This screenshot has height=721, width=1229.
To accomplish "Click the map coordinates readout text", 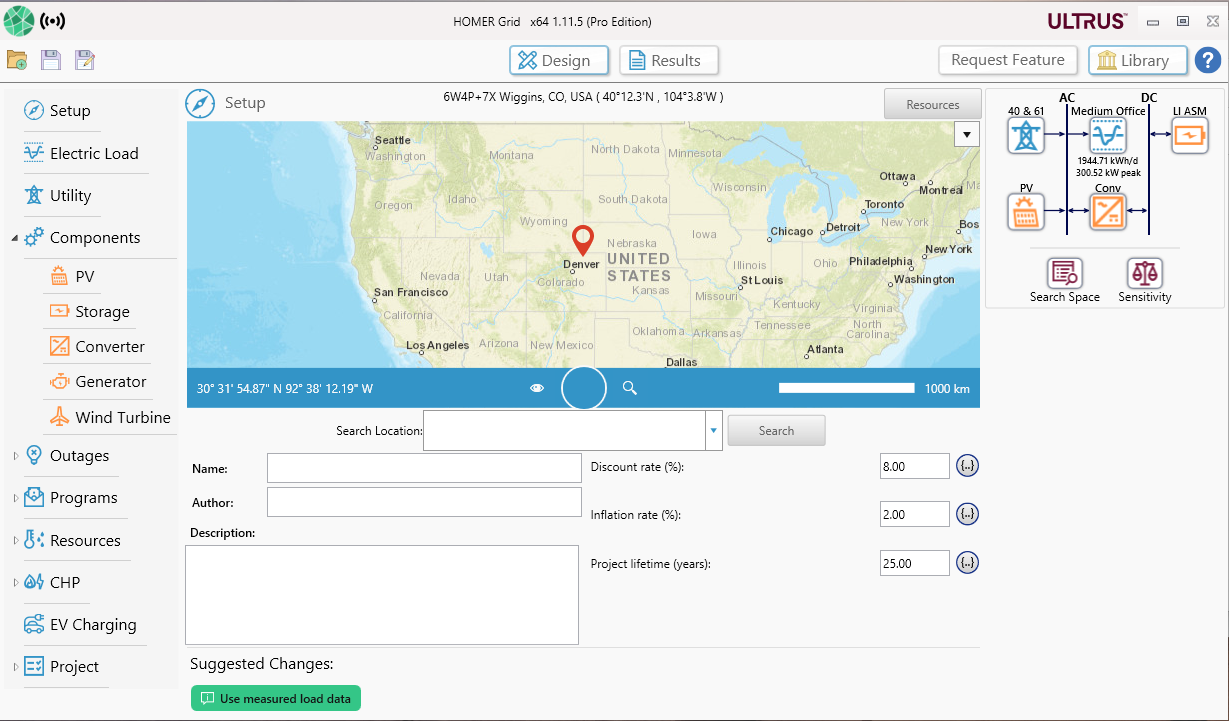I will (x=285, y=388).
